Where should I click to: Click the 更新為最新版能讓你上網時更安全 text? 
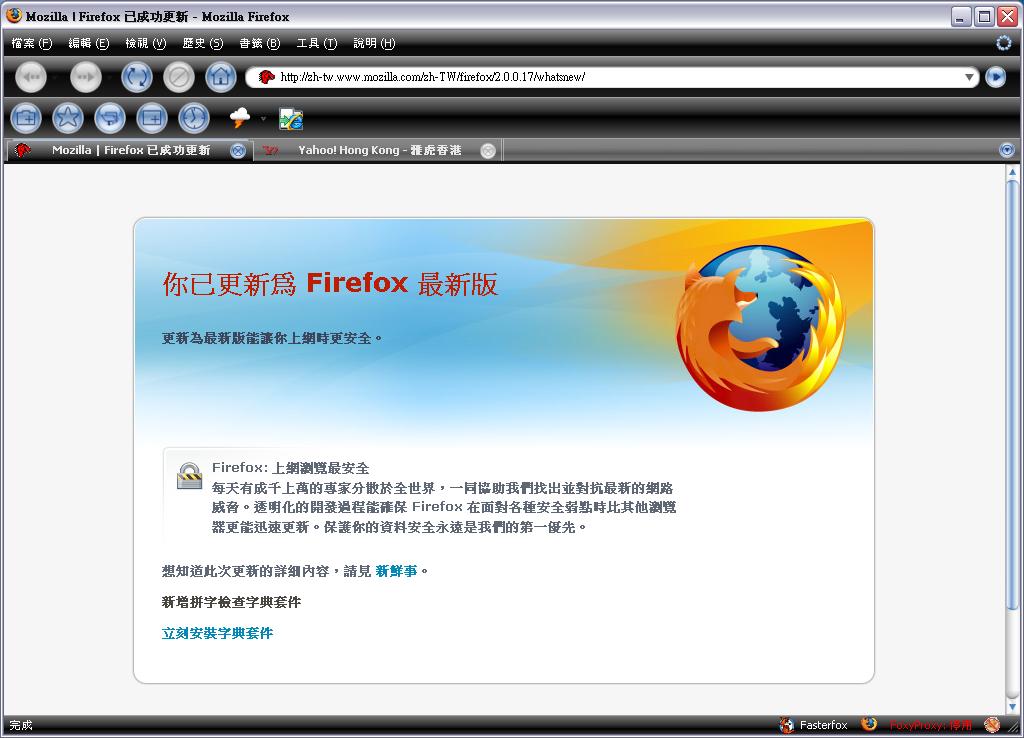click(272, 338)
